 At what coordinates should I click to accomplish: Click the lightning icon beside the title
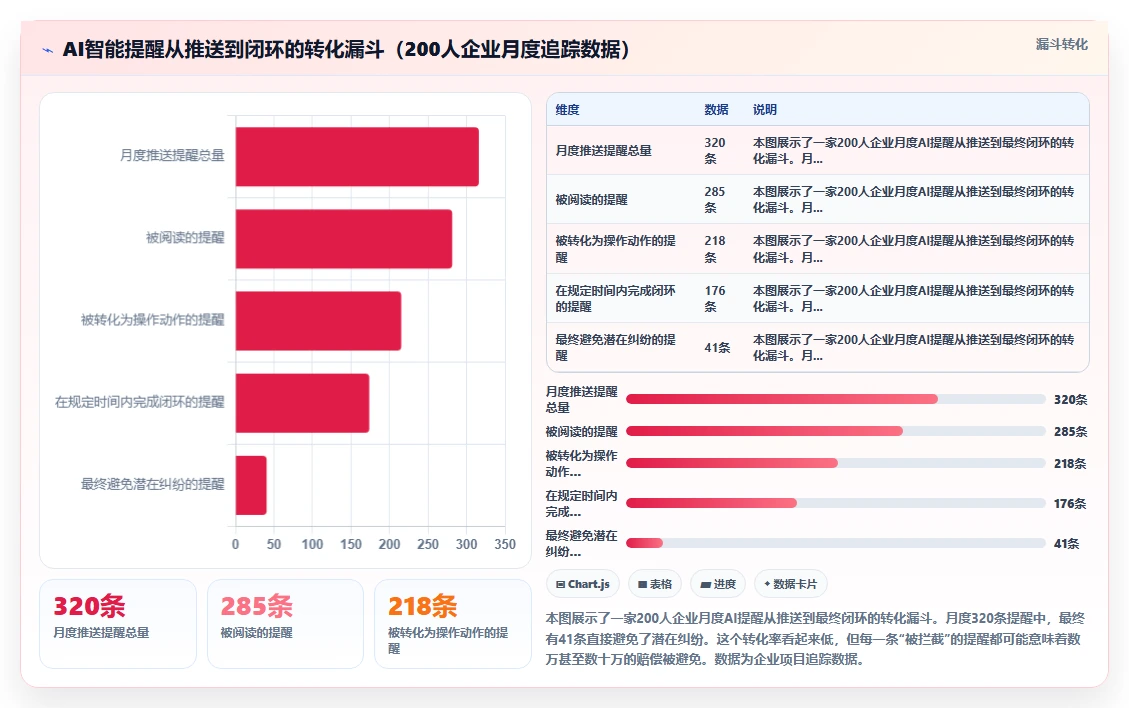pyautogui.click(x=48, y=50)
